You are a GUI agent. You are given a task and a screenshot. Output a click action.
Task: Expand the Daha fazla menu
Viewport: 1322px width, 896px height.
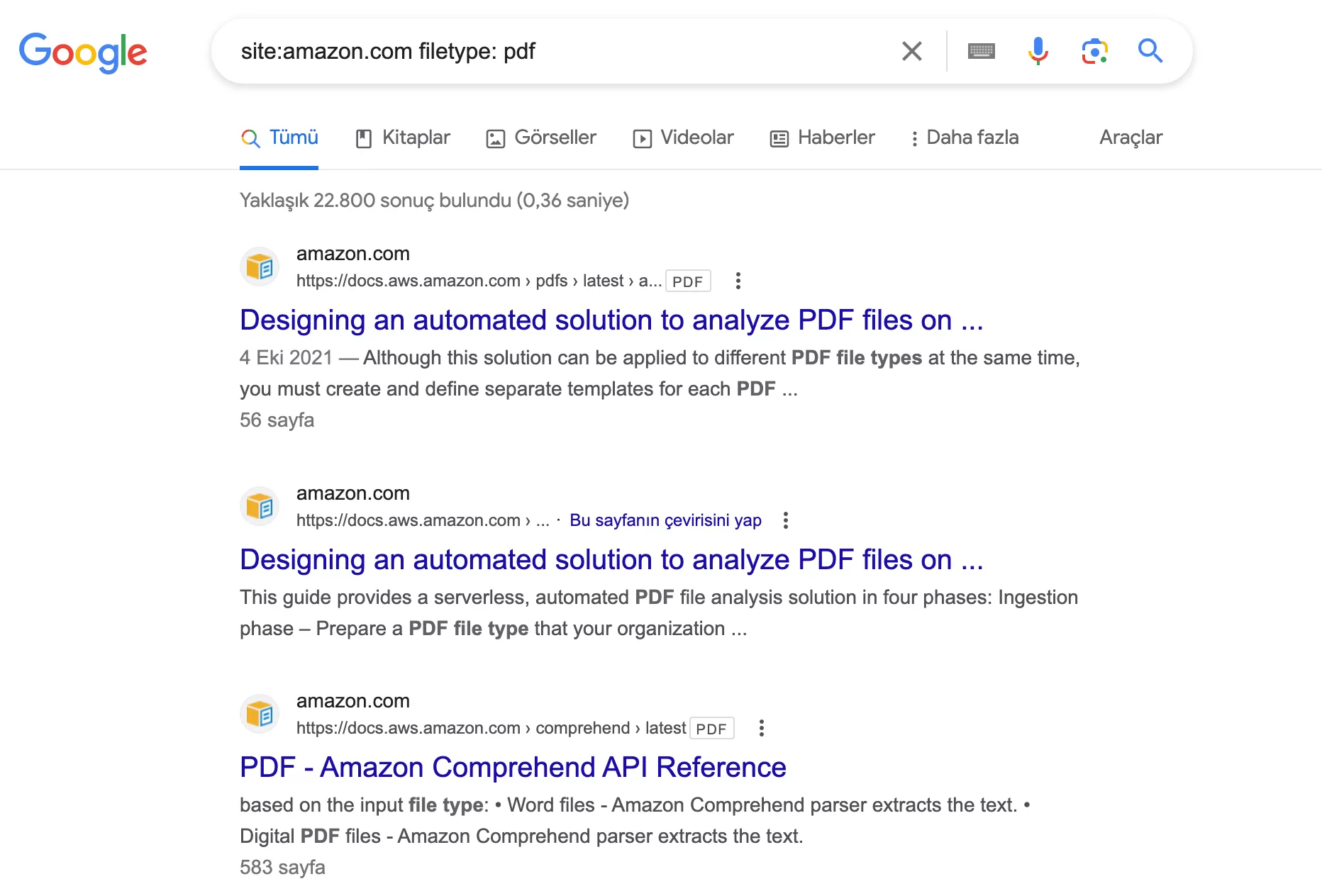[x=965, y=138]
